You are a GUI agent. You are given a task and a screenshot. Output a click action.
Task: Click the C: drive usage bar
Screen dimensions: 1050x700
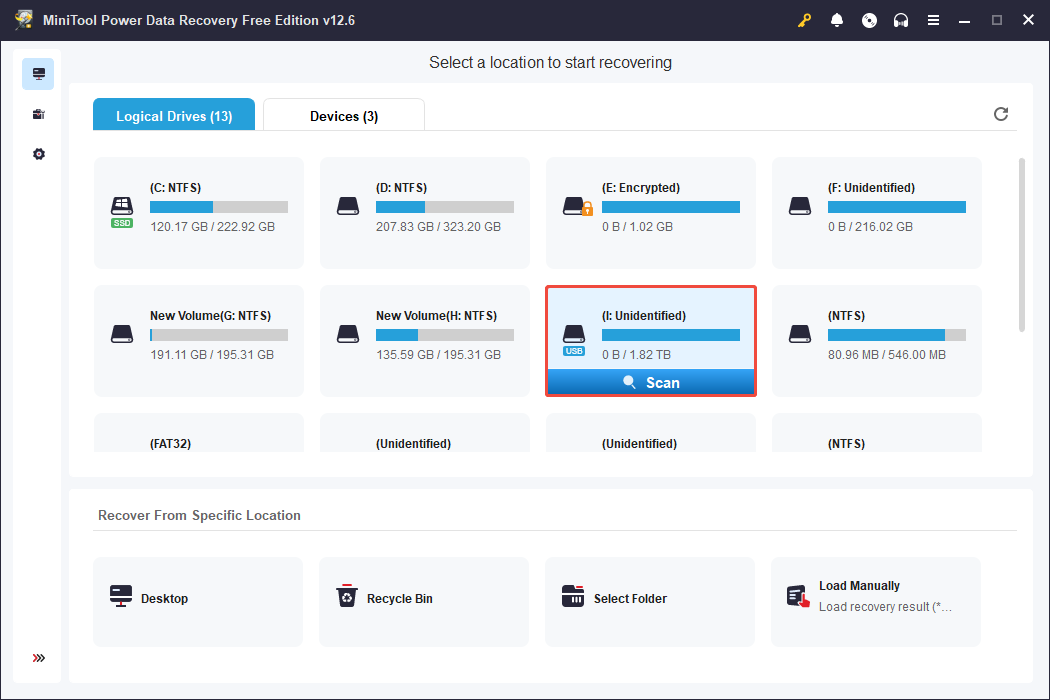(x=219, y=207)
